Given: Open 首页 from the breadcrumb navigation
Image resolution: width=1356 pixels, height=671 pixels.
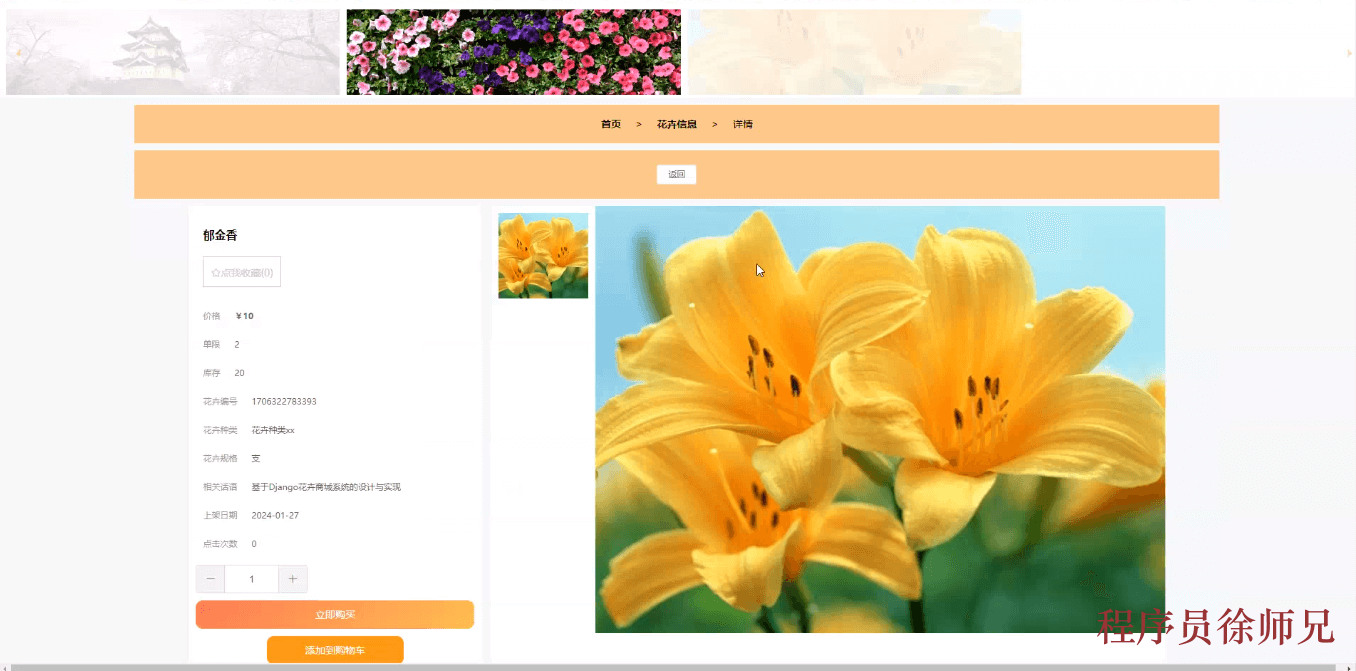Looking at the screenshot, I should [x=610, y=123].
